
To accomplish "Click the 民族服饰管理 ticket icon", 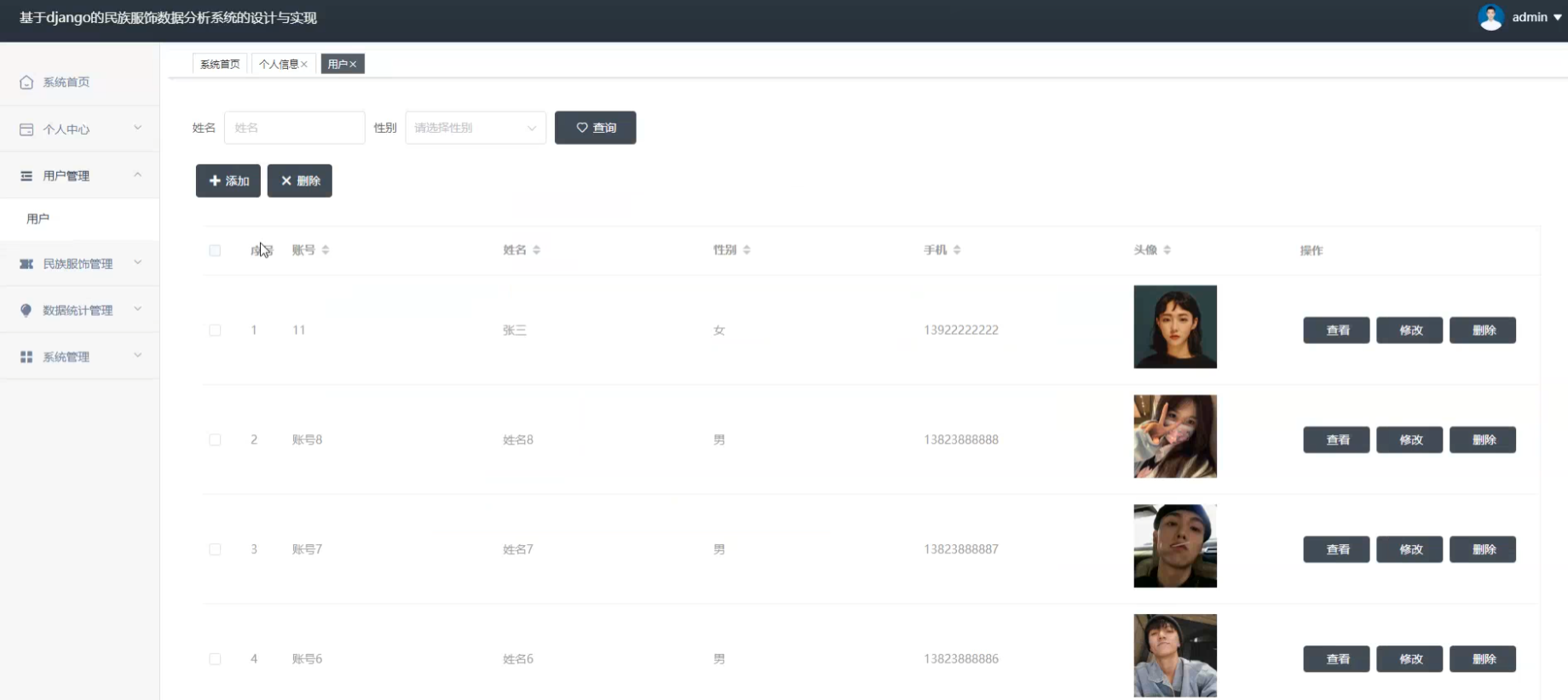I will pos(26,264).
